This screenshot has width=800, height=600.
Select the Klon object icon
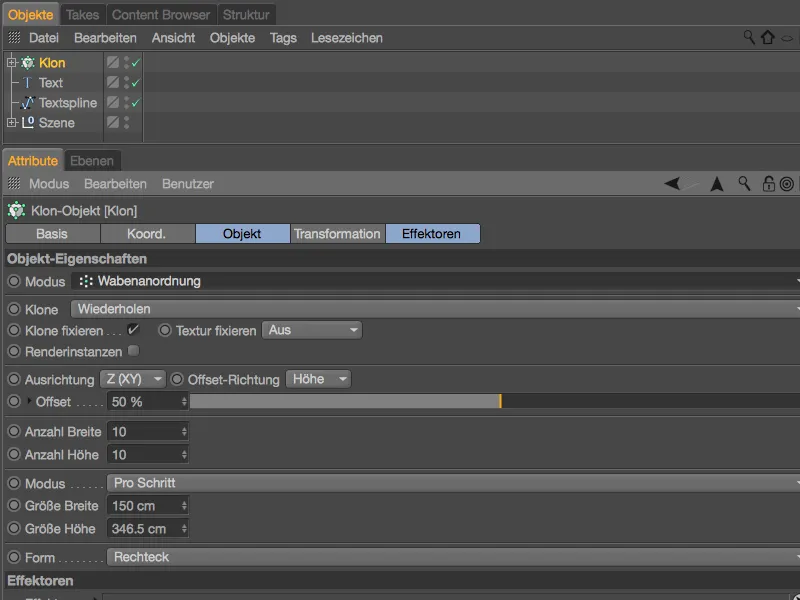pyautogui.click(x=29, y=62)
